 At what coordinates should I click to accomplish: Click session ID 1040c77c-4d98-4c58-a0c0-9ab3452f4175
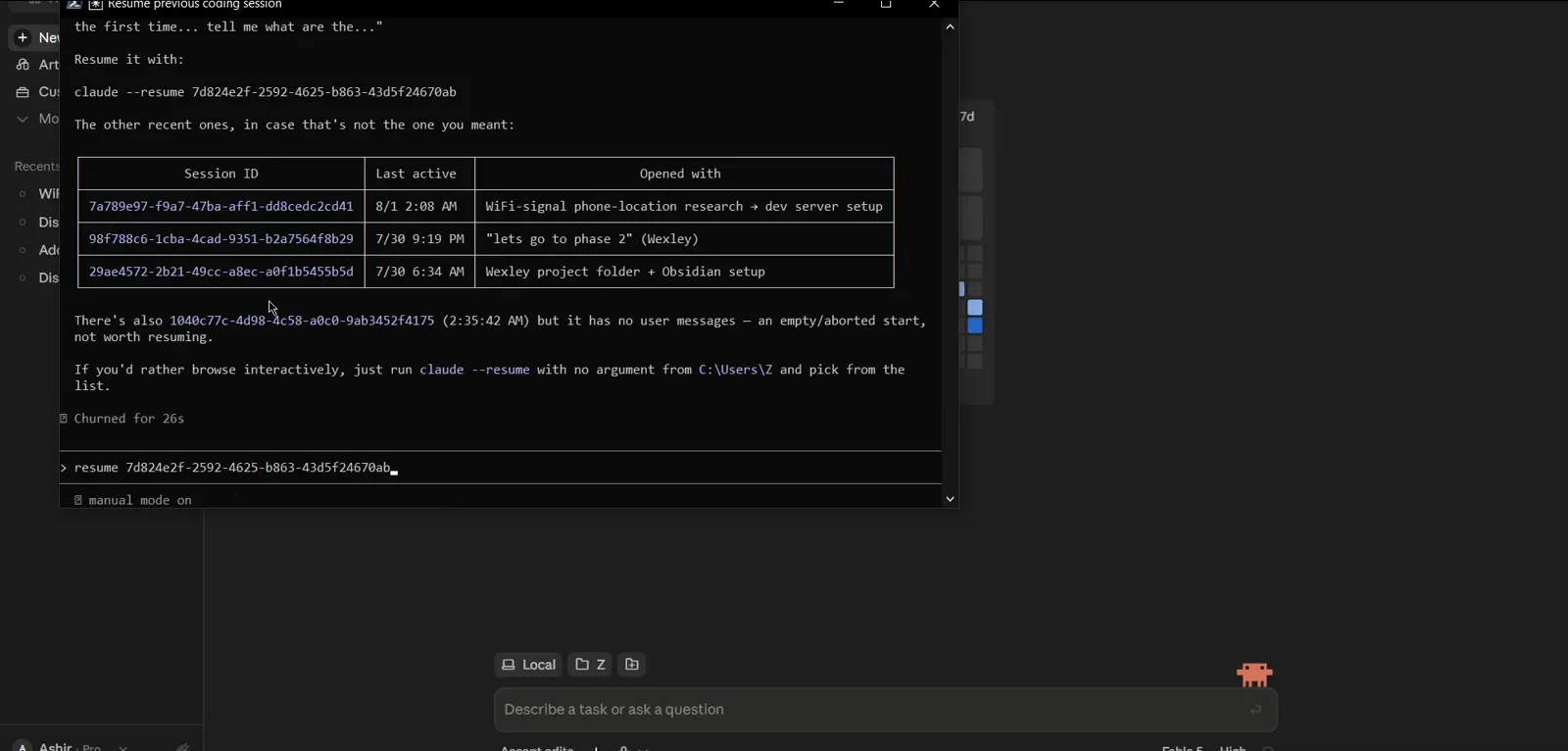click(302, 321)
